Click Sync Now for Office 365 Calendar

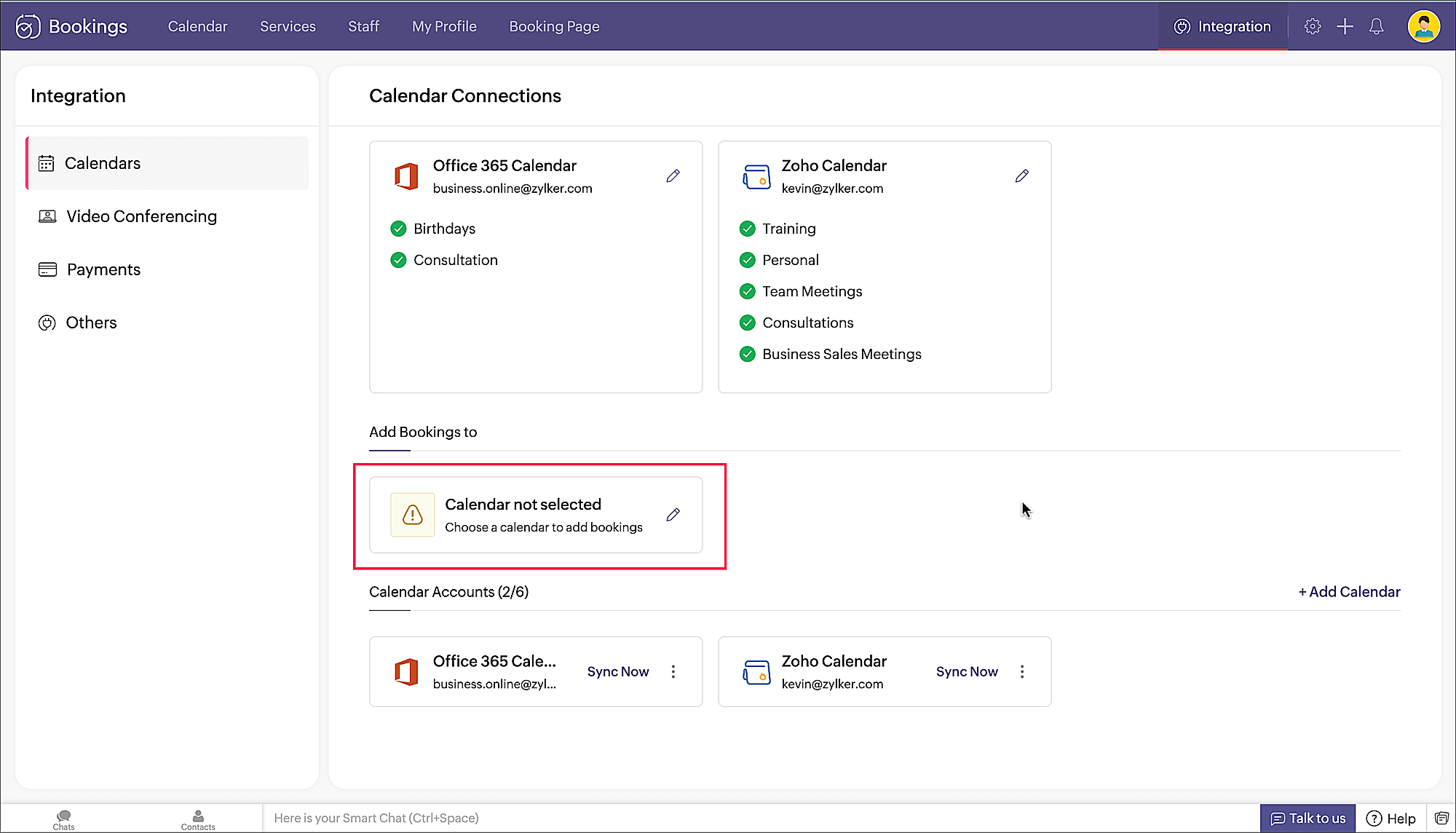click(x=618, y=671)
